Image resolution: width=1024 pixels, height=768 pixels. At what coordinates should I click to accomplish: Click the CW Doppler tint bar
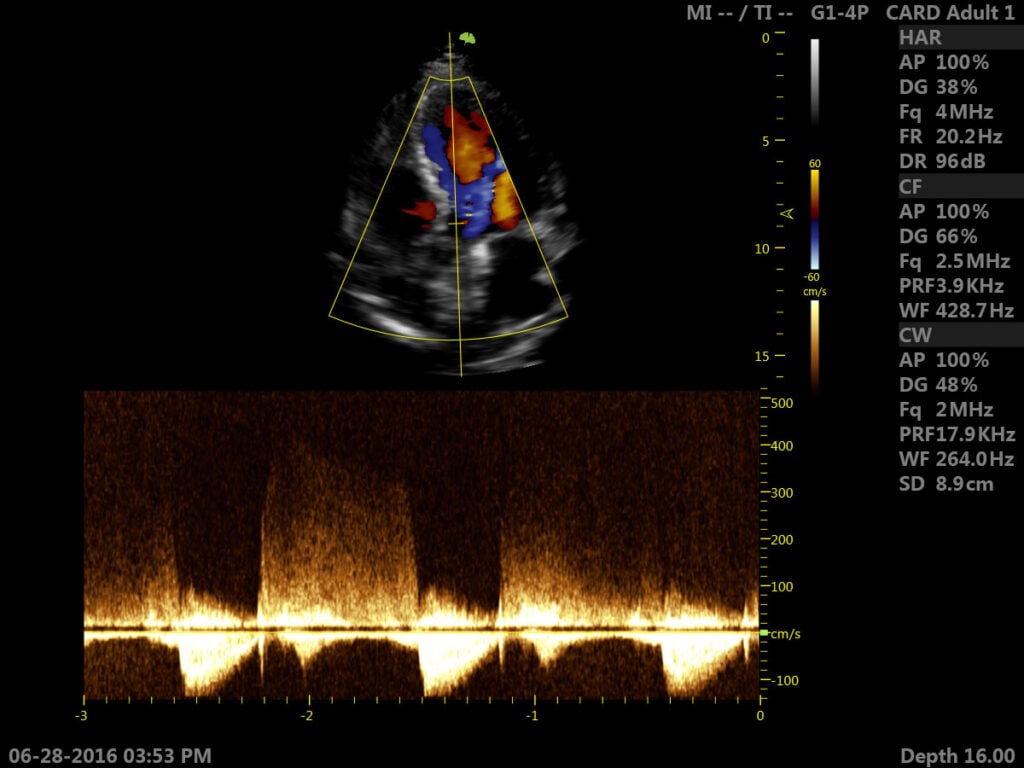click(815, 345)
